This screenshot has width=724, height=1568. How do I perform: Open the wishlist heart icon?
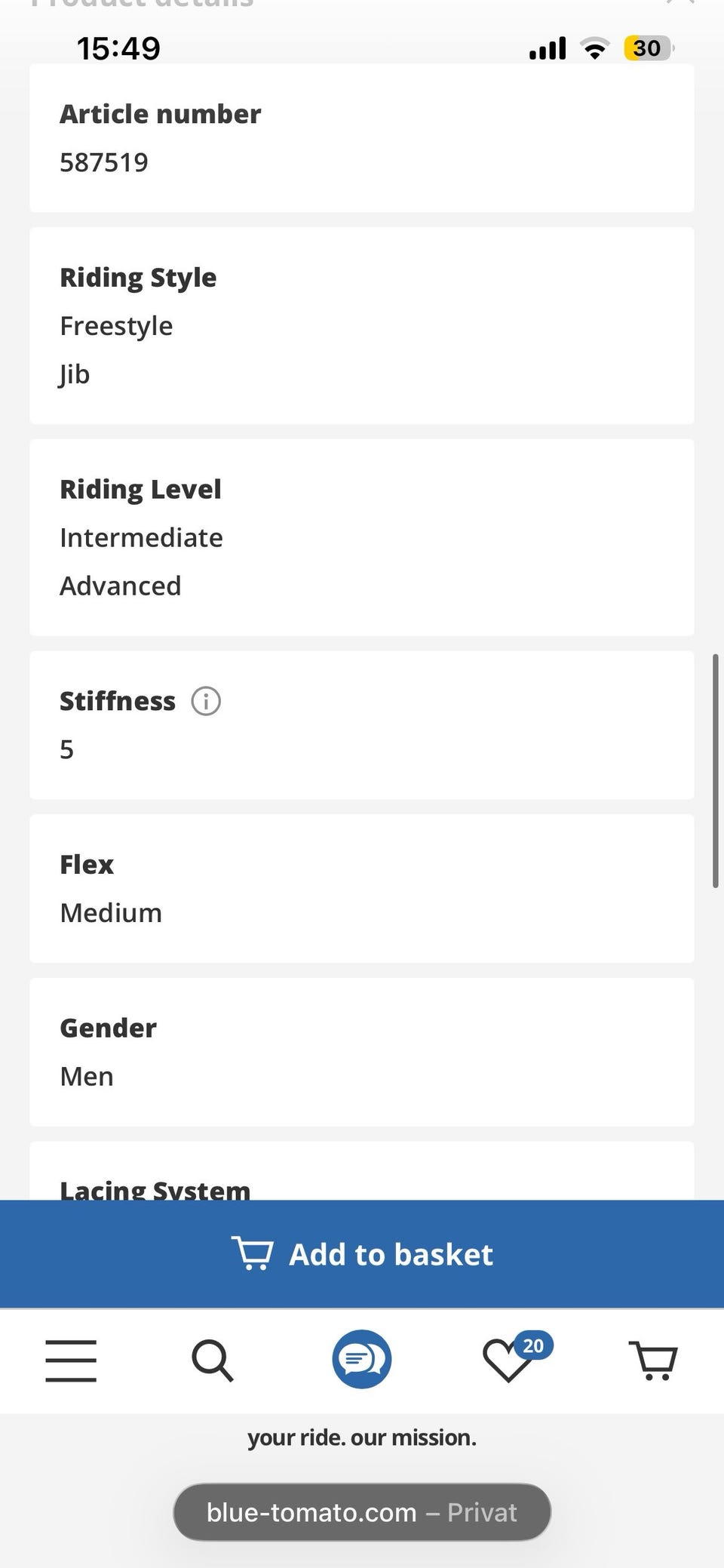pyautogui.click(x=506, y=1362)
